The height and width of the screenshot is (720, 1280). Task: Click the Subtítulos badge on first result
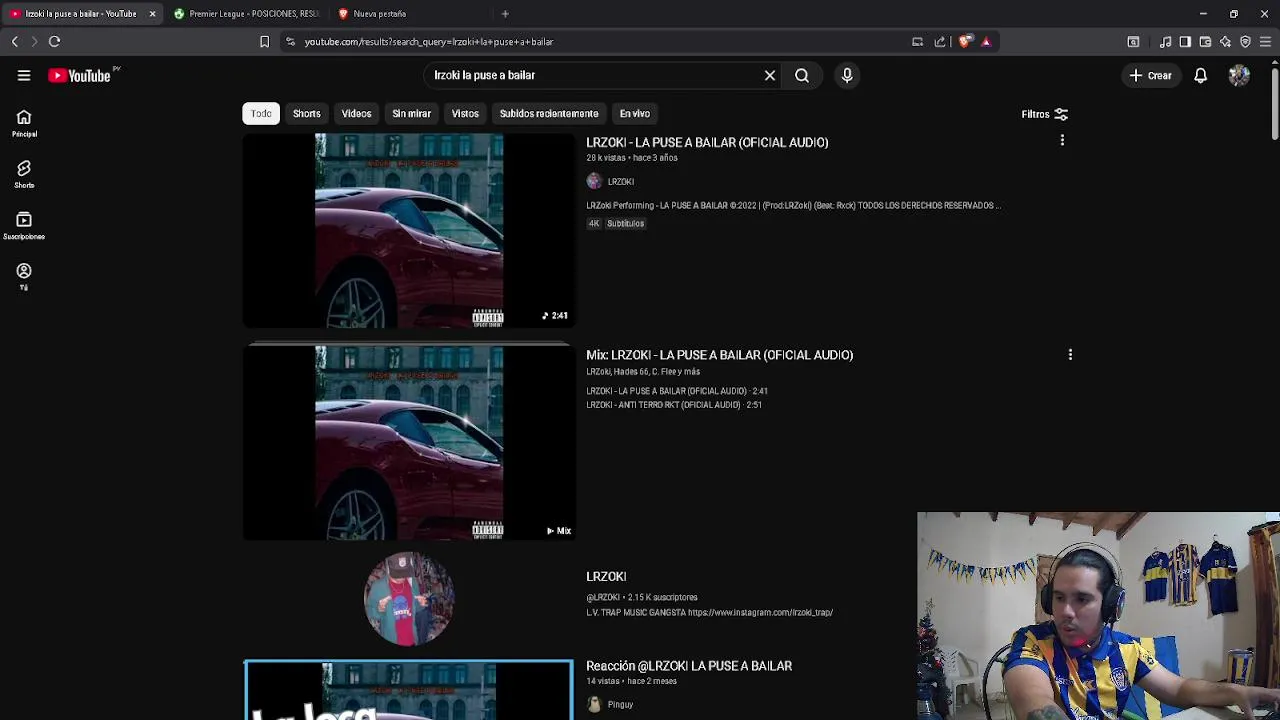626,224
